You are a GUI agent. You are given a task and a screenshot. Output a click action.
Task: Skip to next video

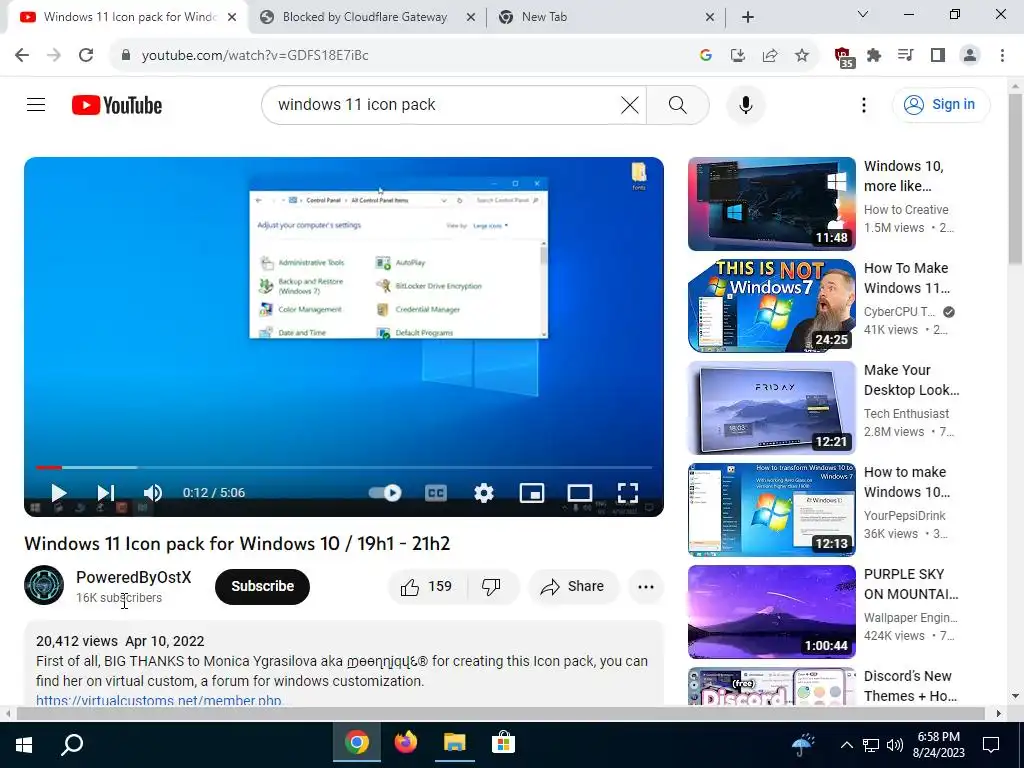point(105,493)
